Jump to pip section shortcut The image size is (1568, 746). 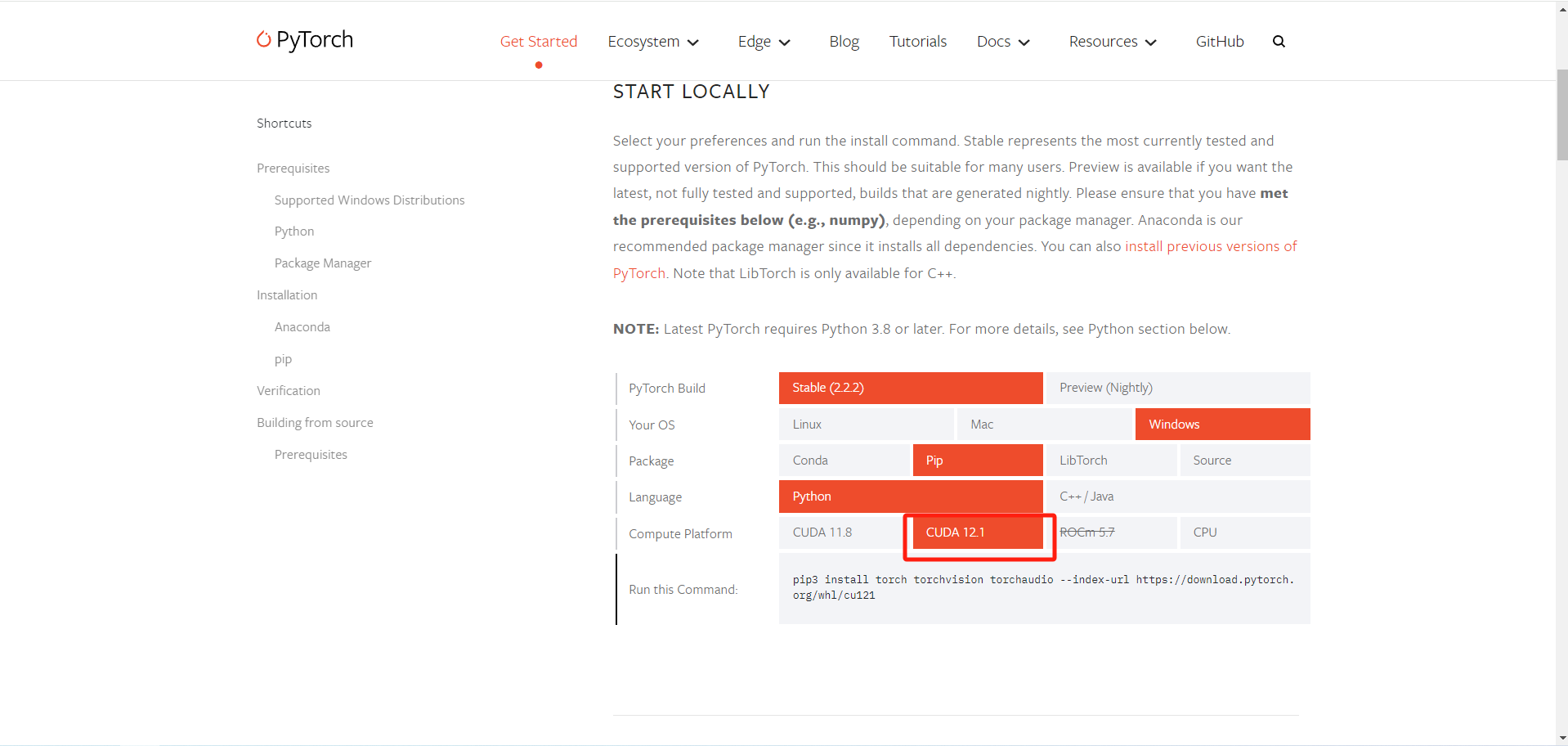[283, 359]
